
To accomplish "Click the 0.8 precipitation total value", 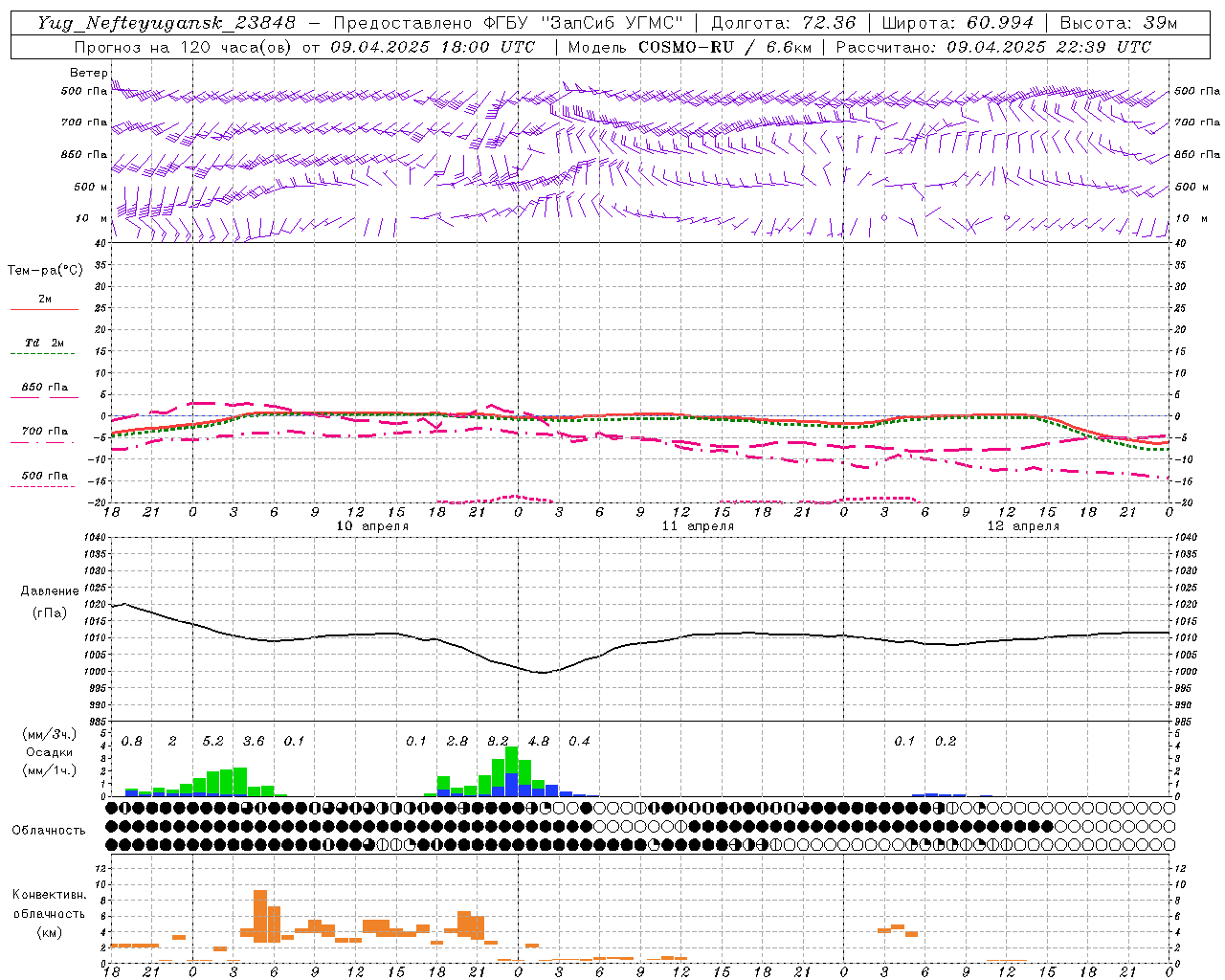I will coord(131,741).
